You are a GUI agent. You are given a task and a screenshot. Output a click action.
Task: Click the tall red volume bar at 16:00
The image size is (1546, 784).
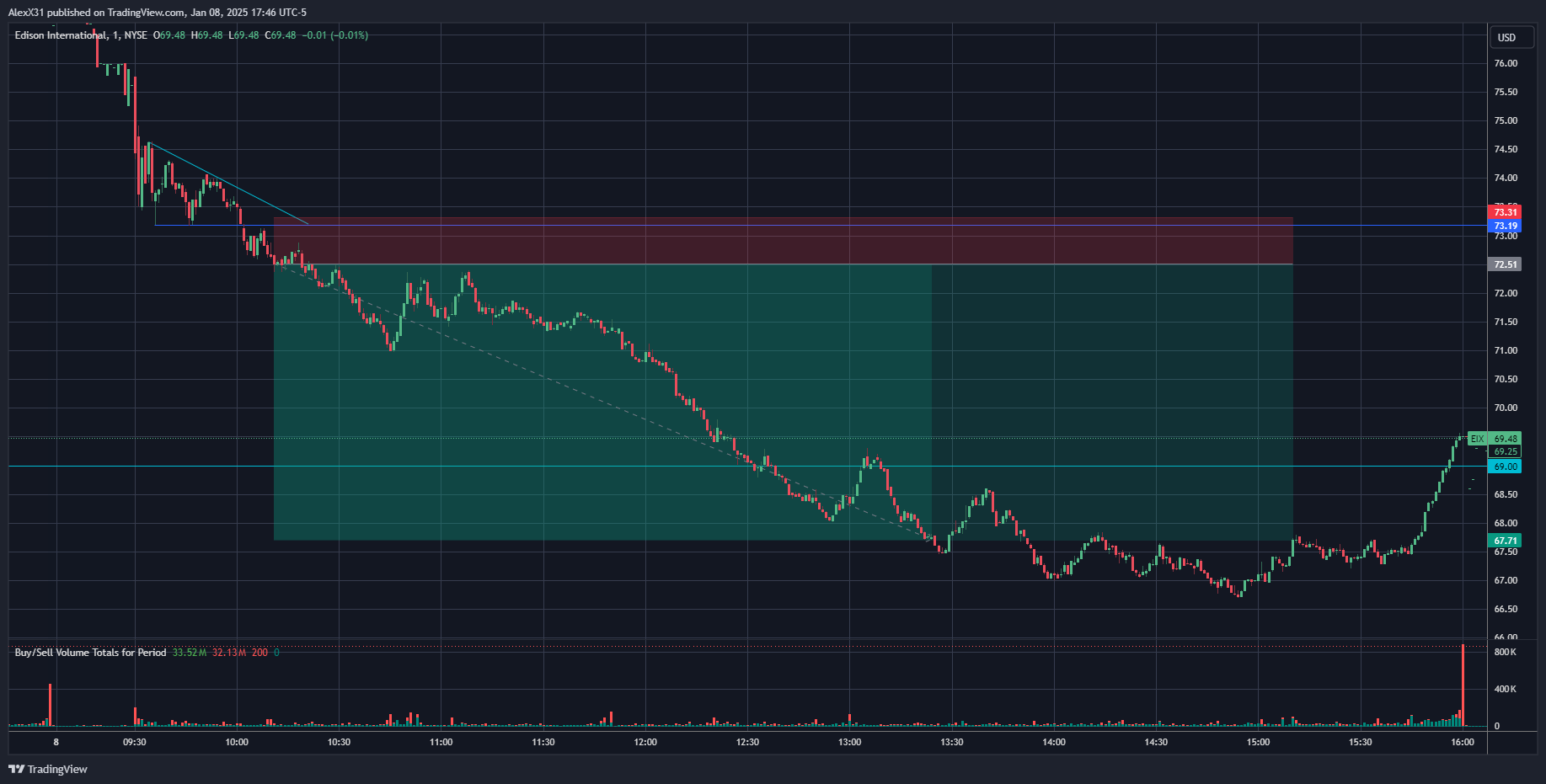(x=1463, y=685)
